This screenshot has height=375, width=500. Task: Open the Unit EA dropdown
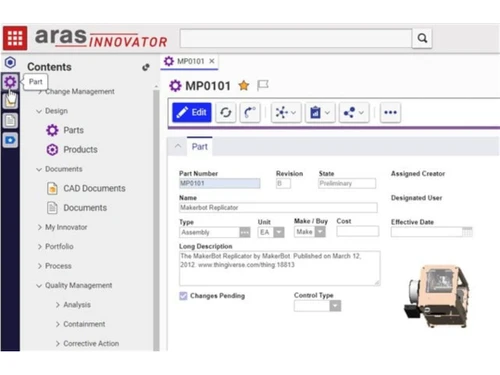tap(279, 232)
